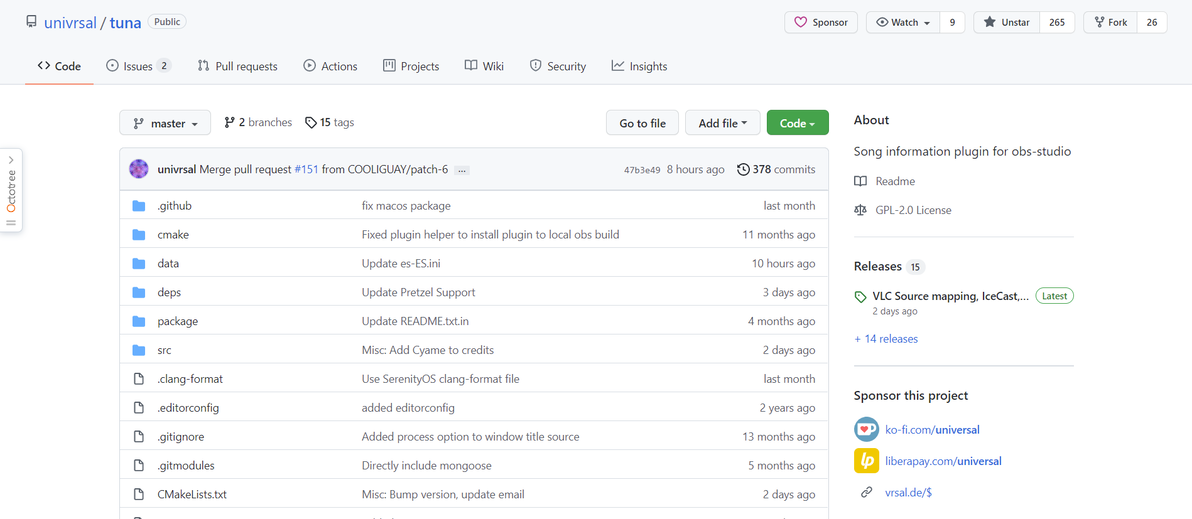This screenshot has width=1192, height=519.
Task: Open the + 14 releases link
Action: (x=885, y=339)
